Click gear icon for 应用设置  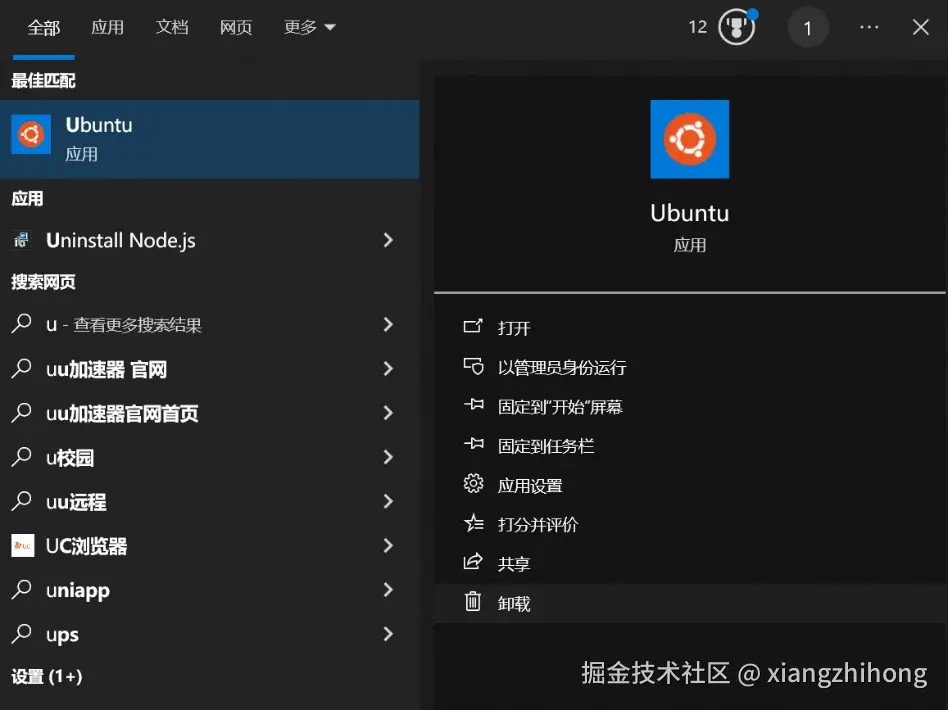[473, 483]
